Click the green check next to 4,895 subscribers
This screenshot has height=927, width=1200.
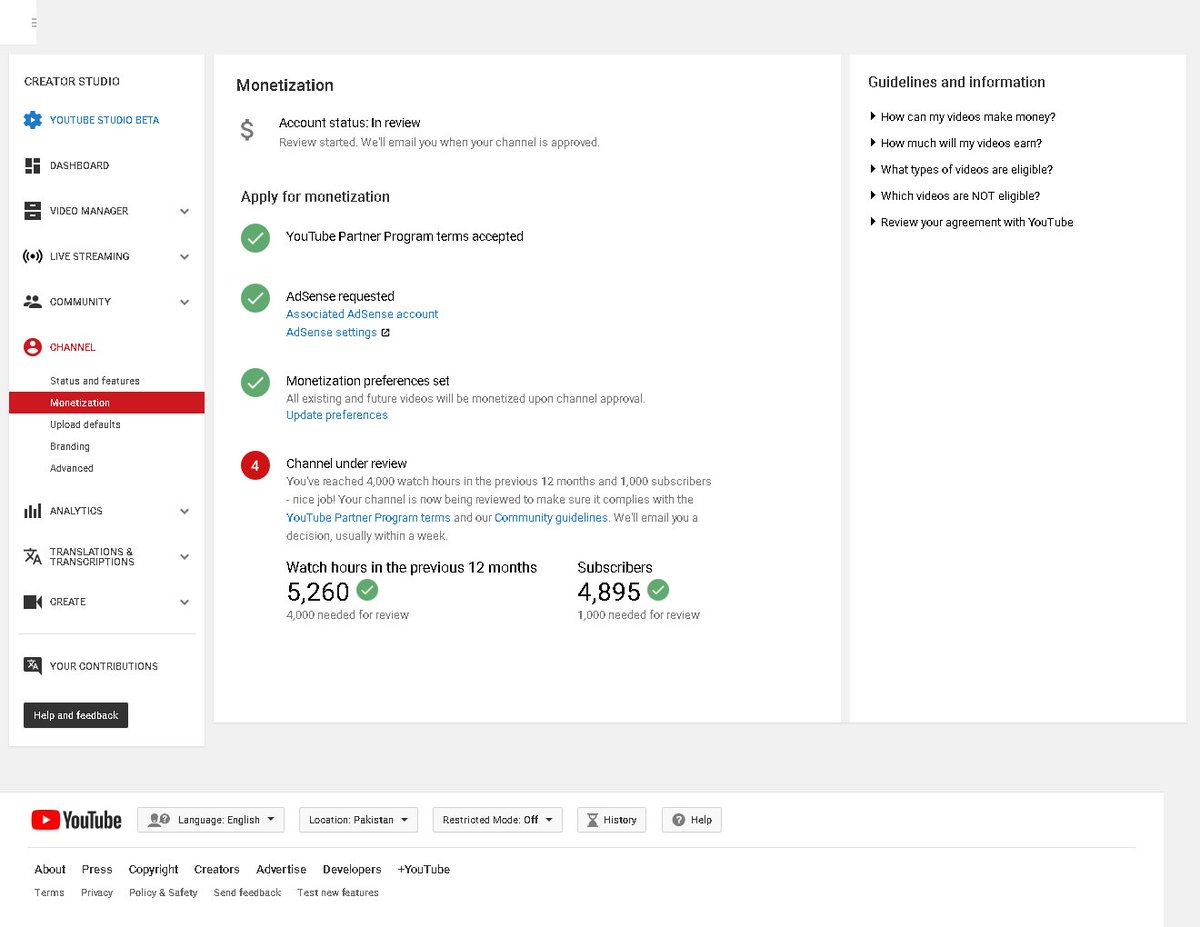tap(658, 589)
